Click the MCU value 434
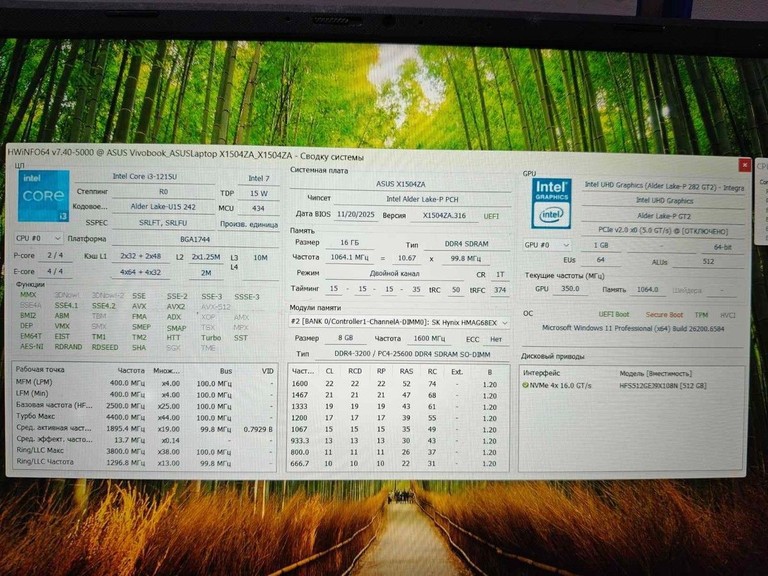Screen dimensions: 768x576 258,209
